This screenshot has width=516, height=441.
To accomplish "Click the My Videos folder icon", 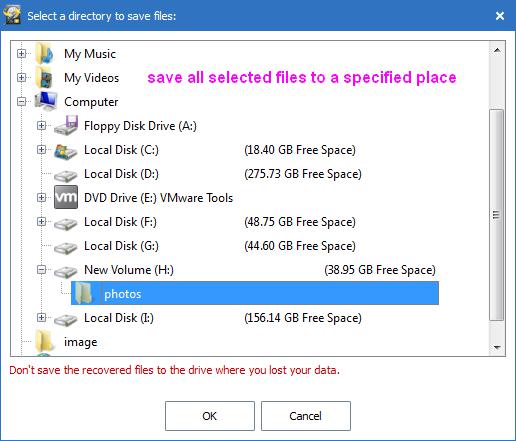I will [x=44, y=78].
